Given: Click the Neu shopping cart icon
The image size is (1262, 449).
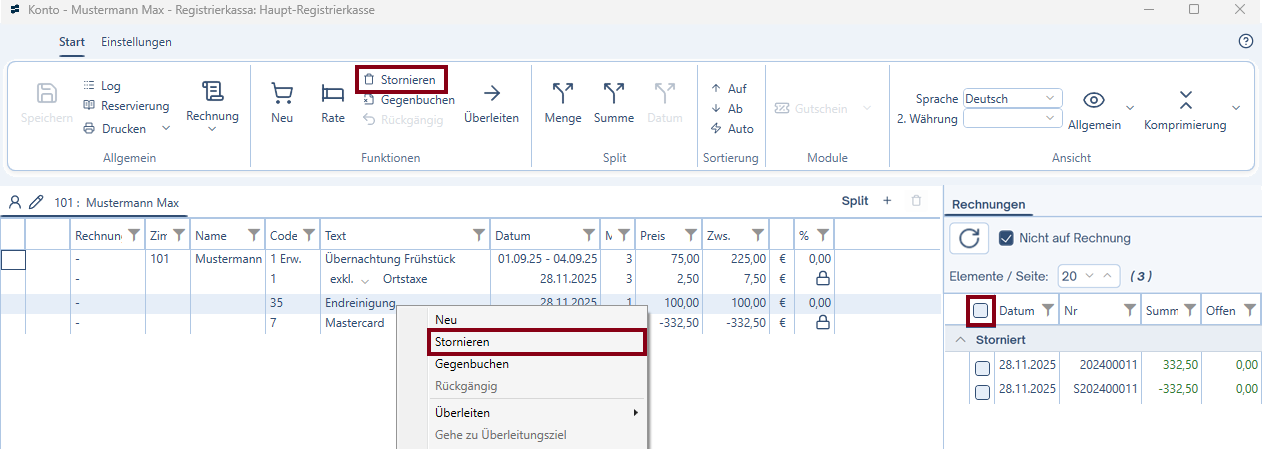Looking at the screenshot, I should click(x=282, y=94).
